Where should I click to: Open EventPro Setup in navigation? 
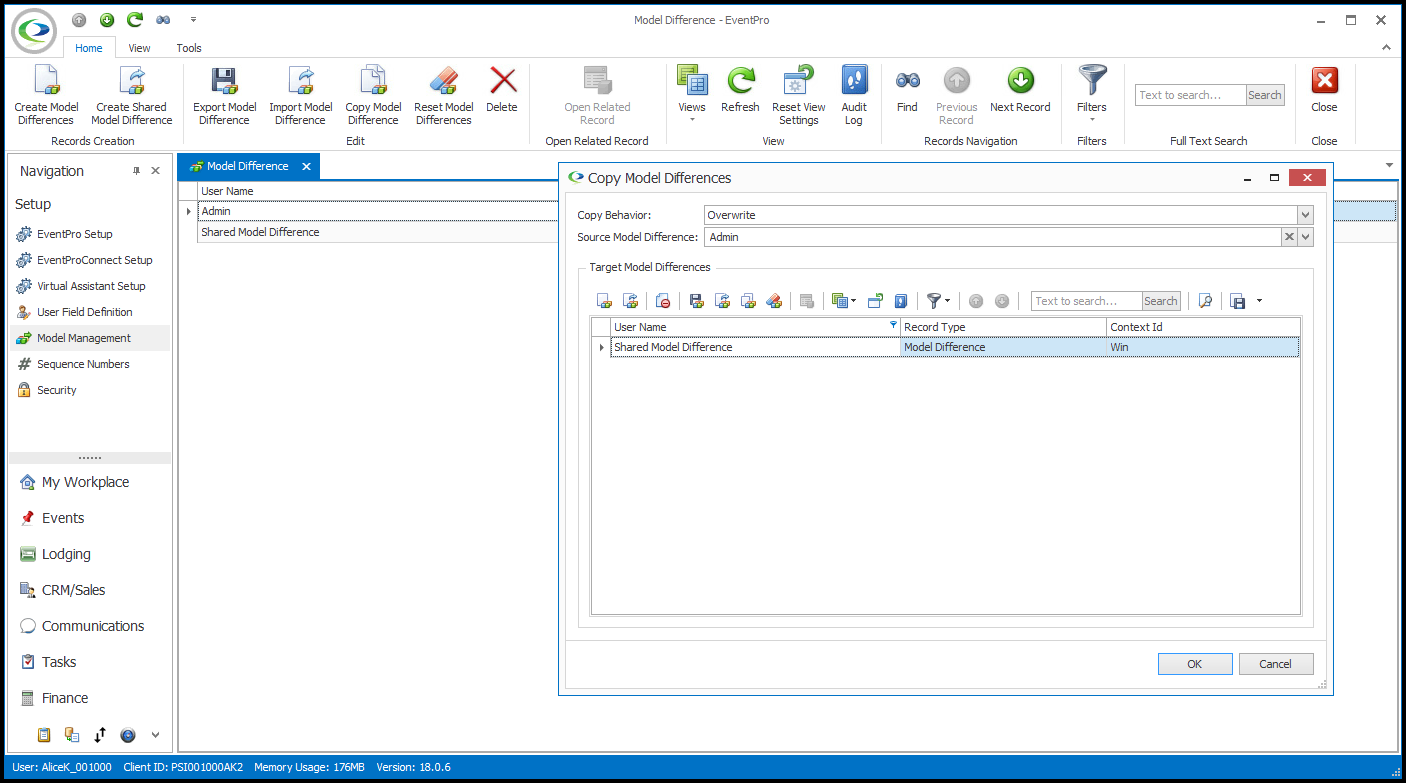tap(75, 234)
